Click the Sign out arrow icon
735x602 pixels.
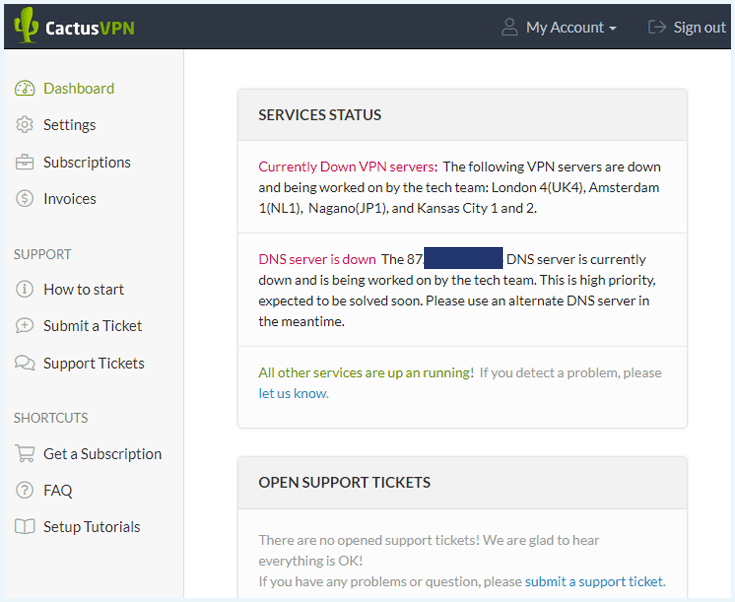tap(657, 27)
